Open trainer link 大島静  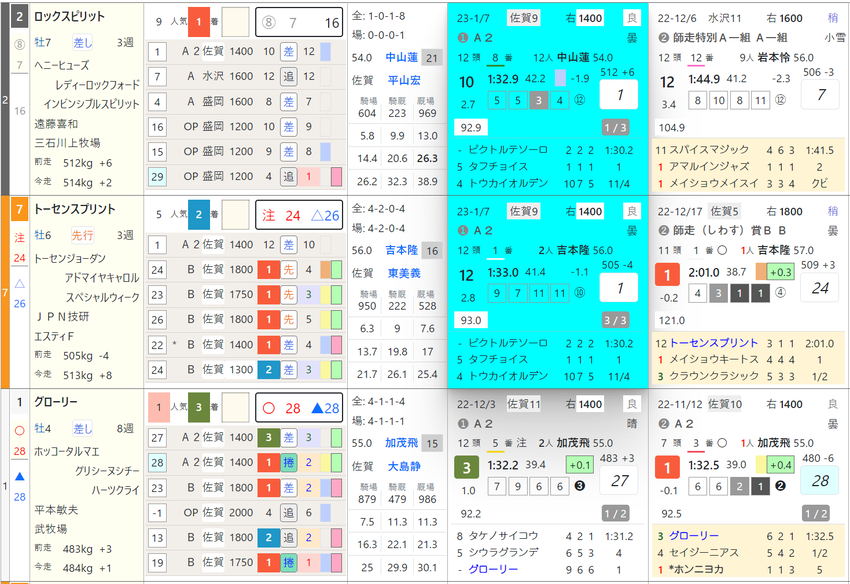pyautogui.click(x=404, y=466)
